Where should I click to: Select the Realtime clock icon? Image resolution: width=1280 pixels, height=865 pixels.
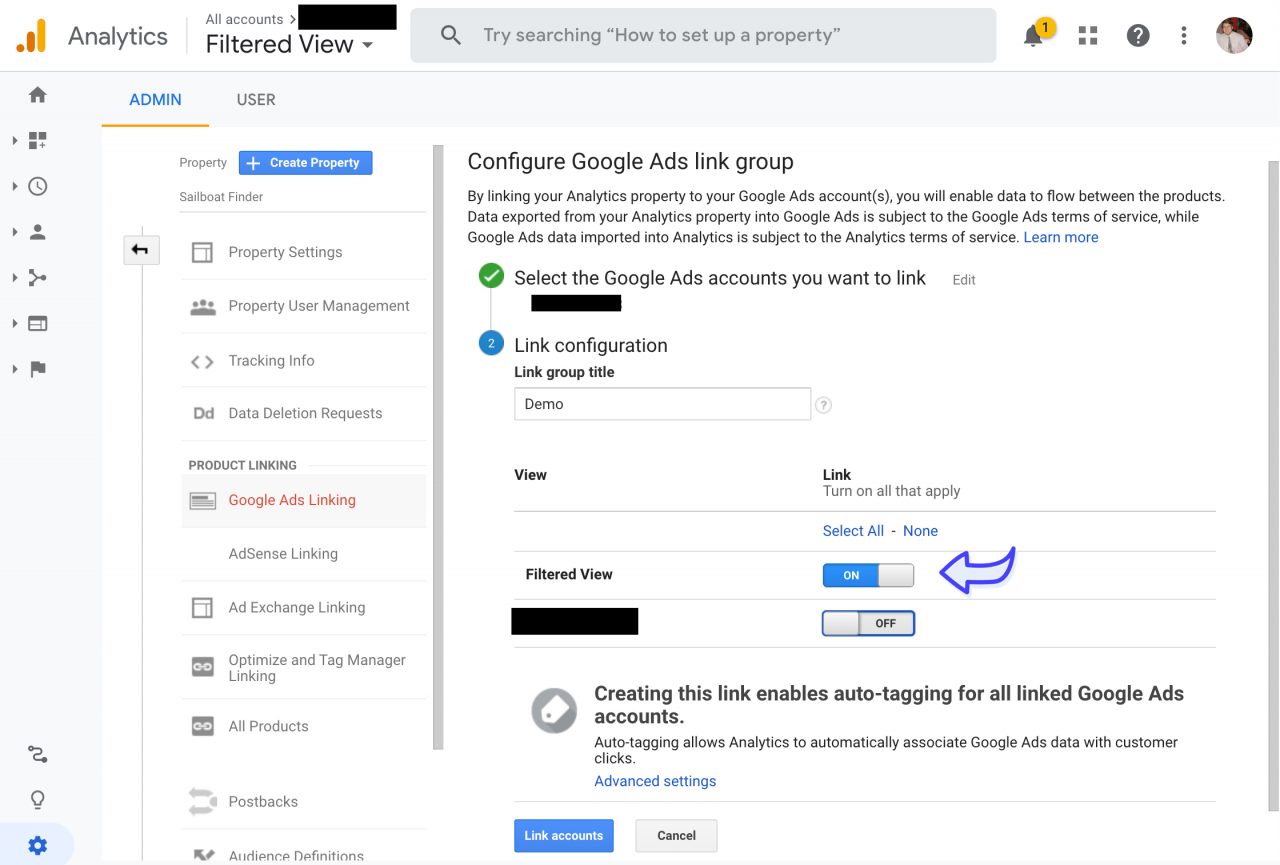(37, 186)
